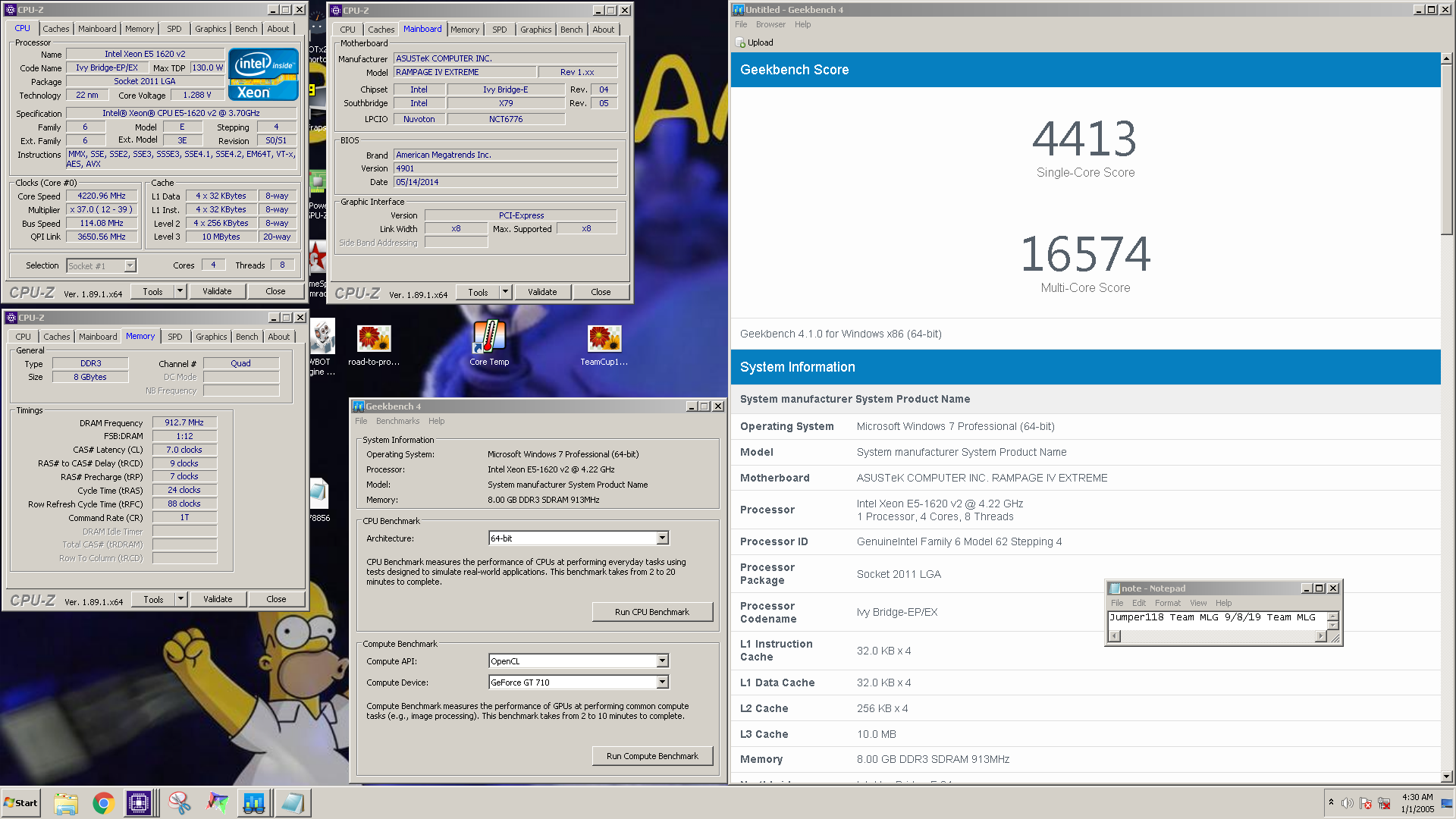Click the volume speaker tray icon
Screen dimensions: 1456x819
pos(1348,803)
